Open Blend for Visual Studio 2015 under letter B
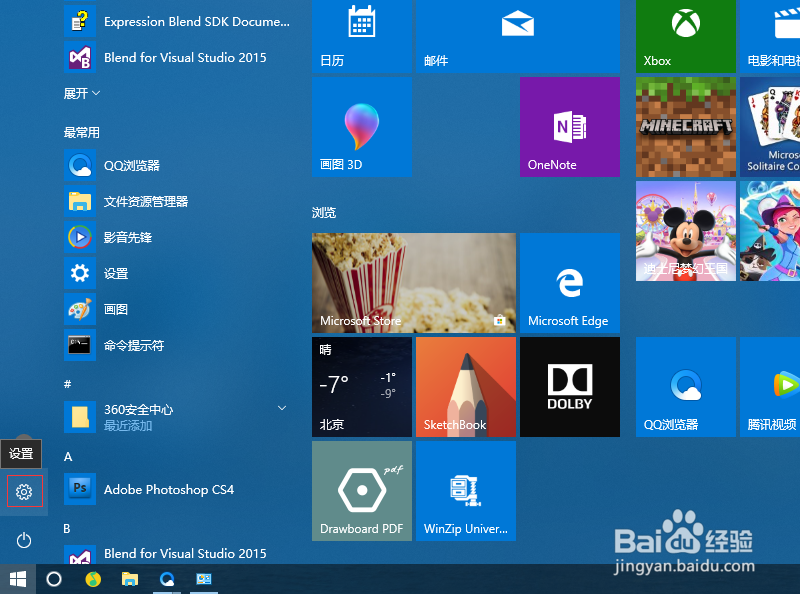800x594 pixels. pyautogui.click(x=179, y=554)
